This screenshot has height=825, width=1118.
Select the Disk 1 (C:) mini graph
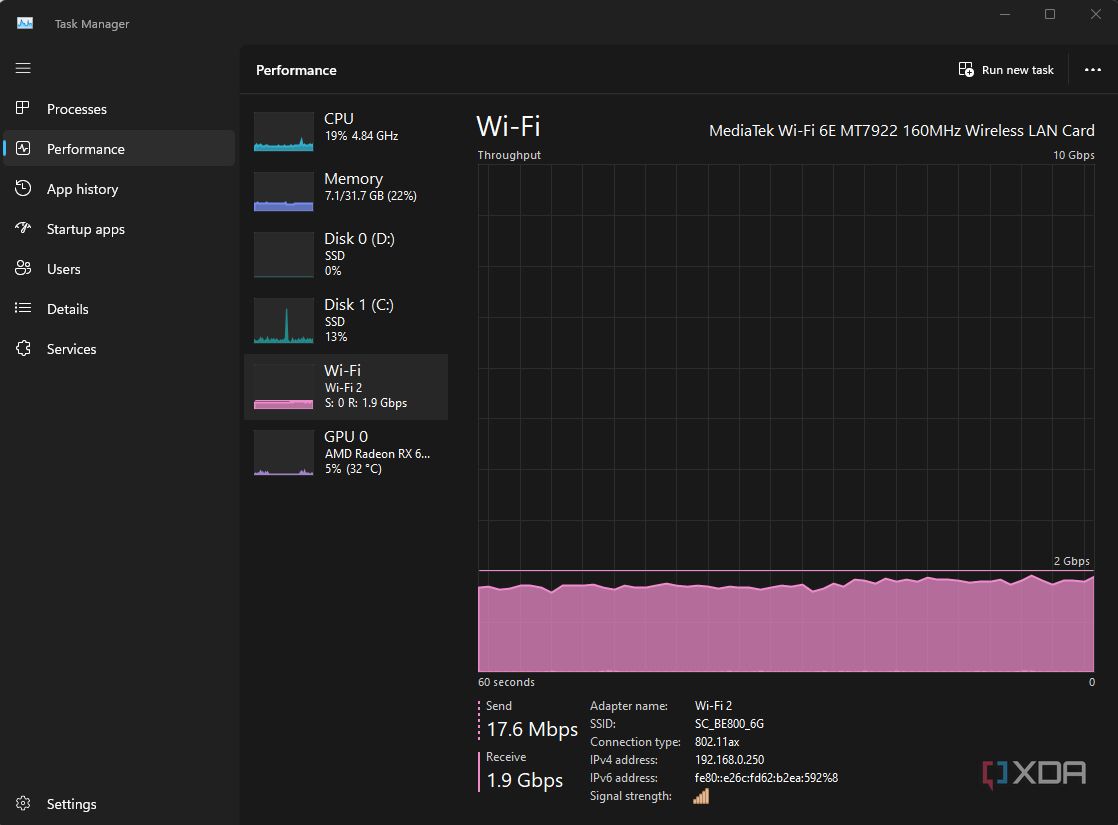click(x=283, y=321)
